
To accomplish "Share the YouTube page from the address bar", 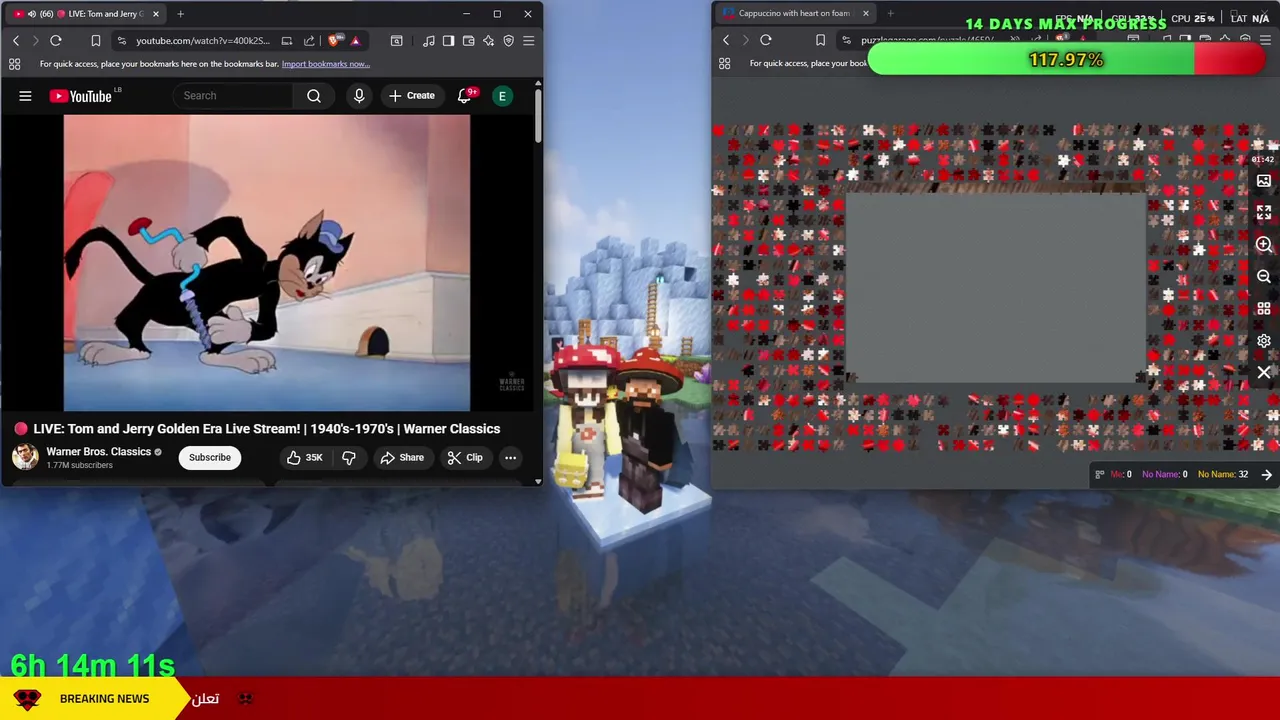I will pos(309,41).
